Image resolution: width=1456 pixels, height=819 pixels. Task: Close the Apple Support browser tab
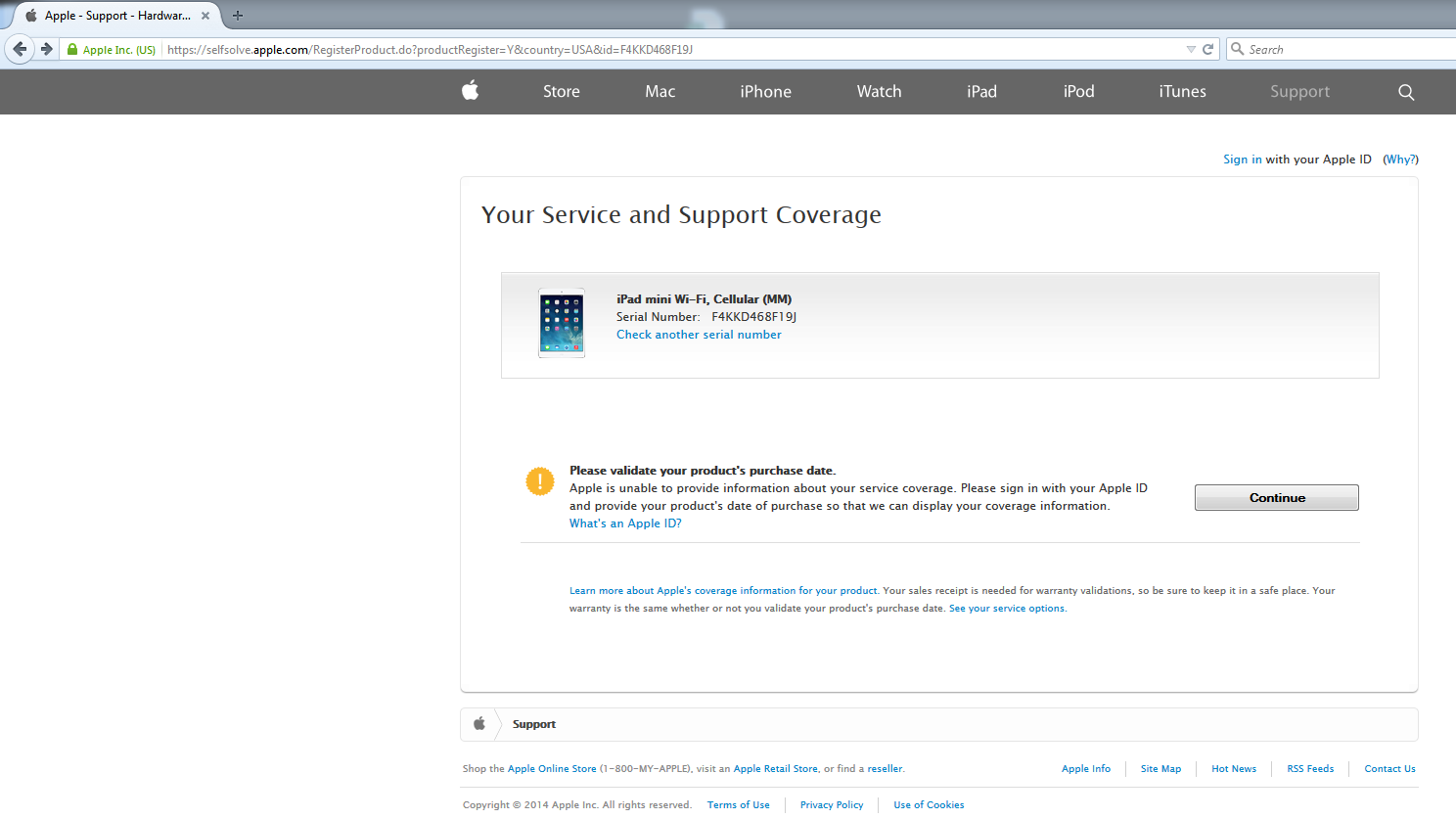(x=205, y=16)
